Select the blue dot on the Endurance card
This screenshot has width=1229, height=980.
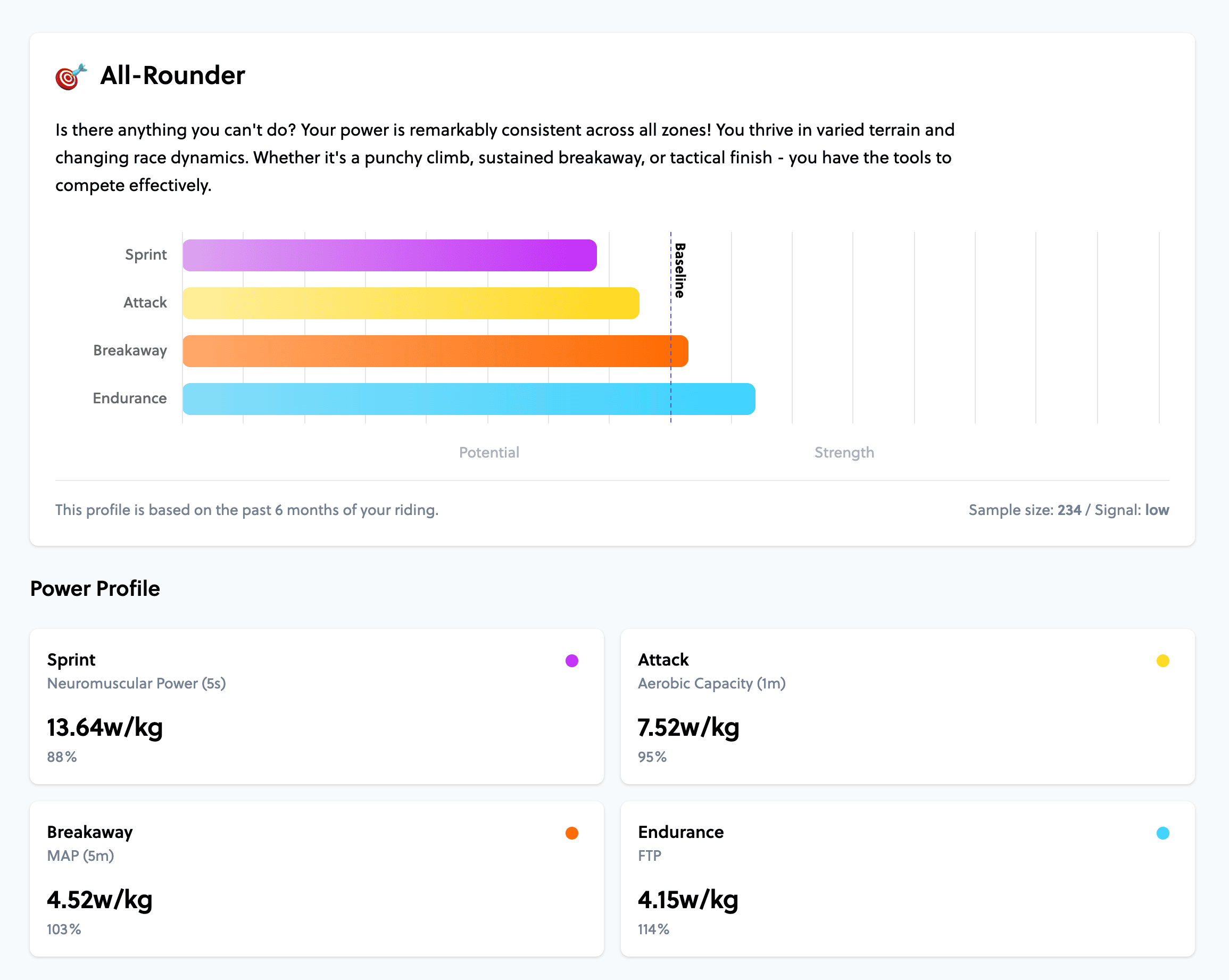point(1162,834)
